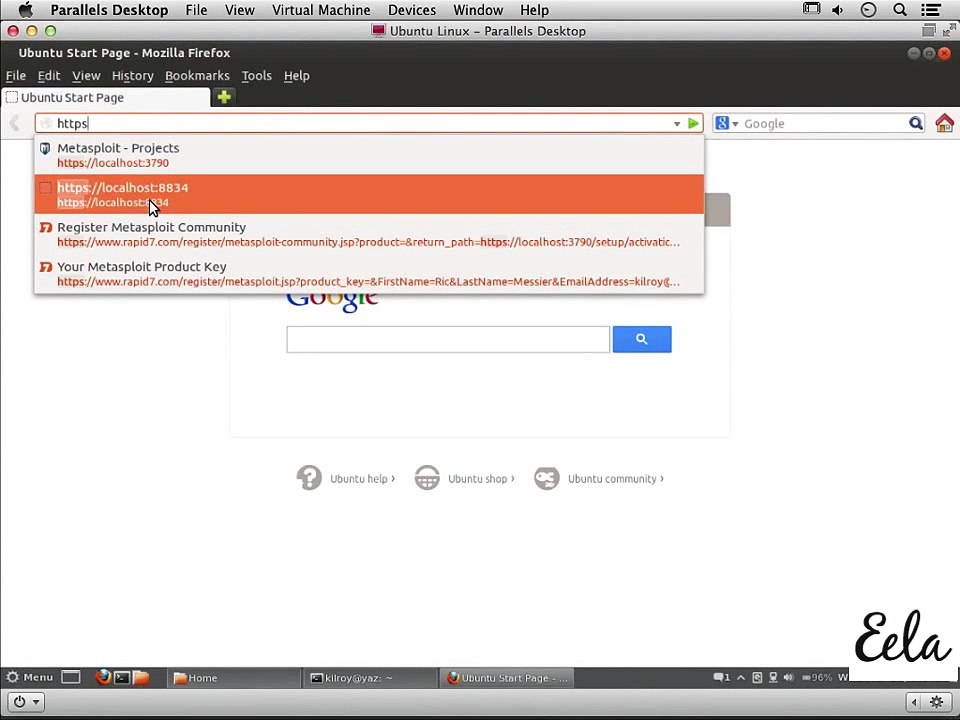Switch to Ubuntu Start Page taskbar button
960x720 pixels.
507,678
